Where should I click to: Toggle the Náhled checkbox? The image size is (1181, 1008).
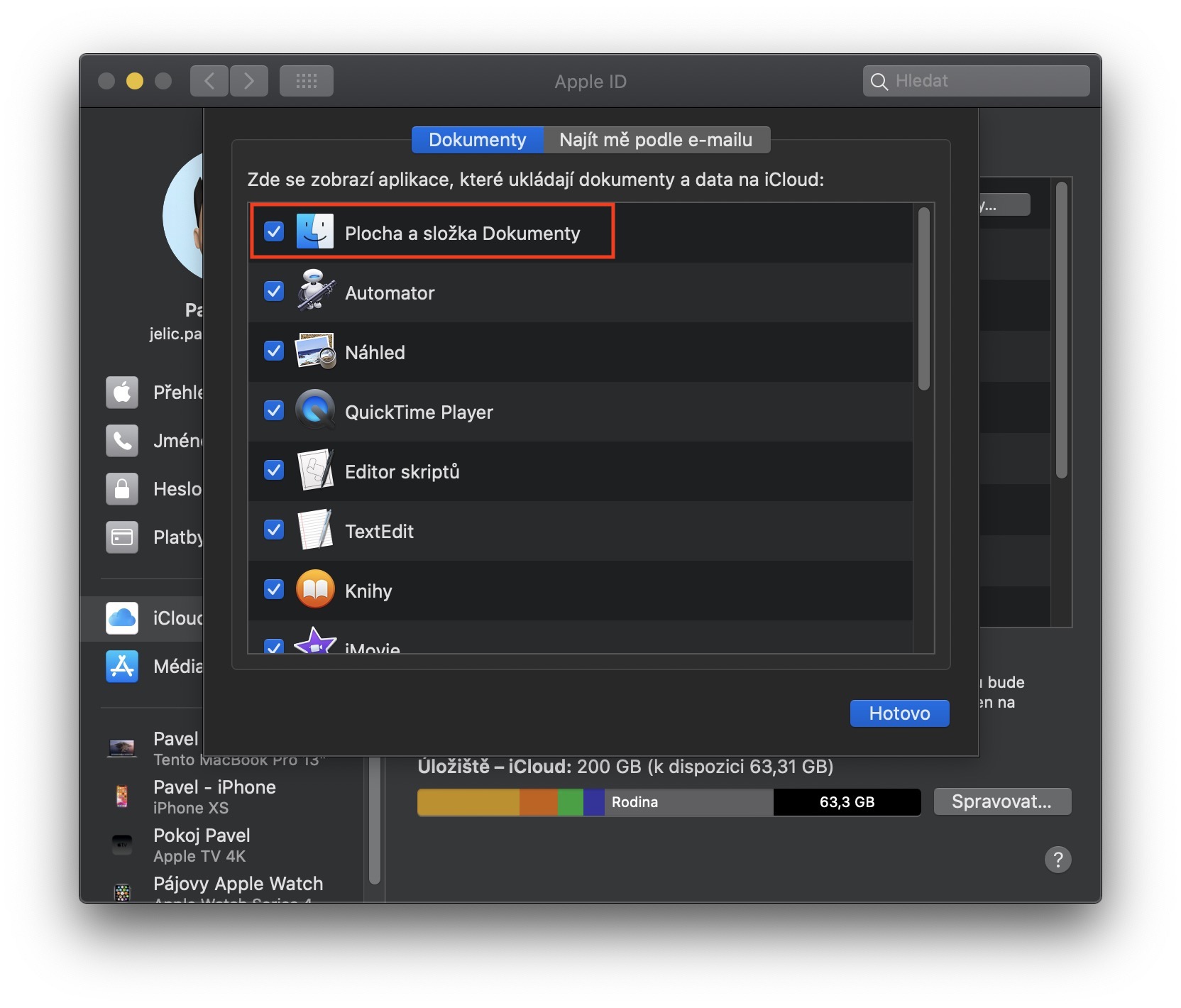274,351
